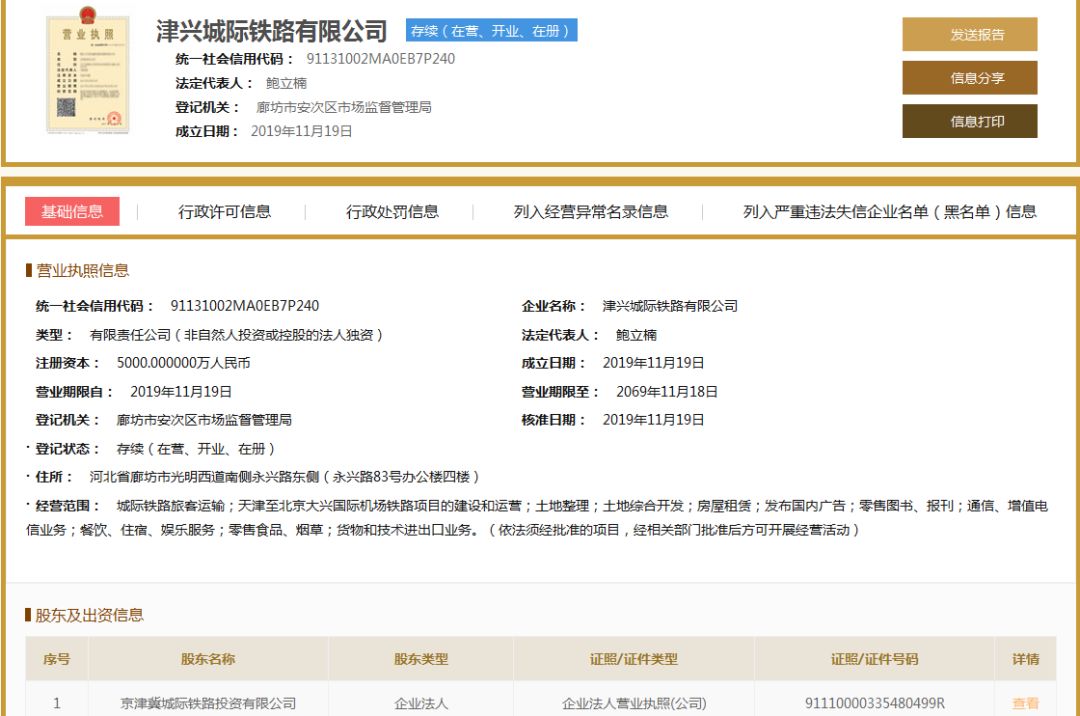Click the 发送报告 button
This screenshot has height=716, width=1080.
point(970,33)
